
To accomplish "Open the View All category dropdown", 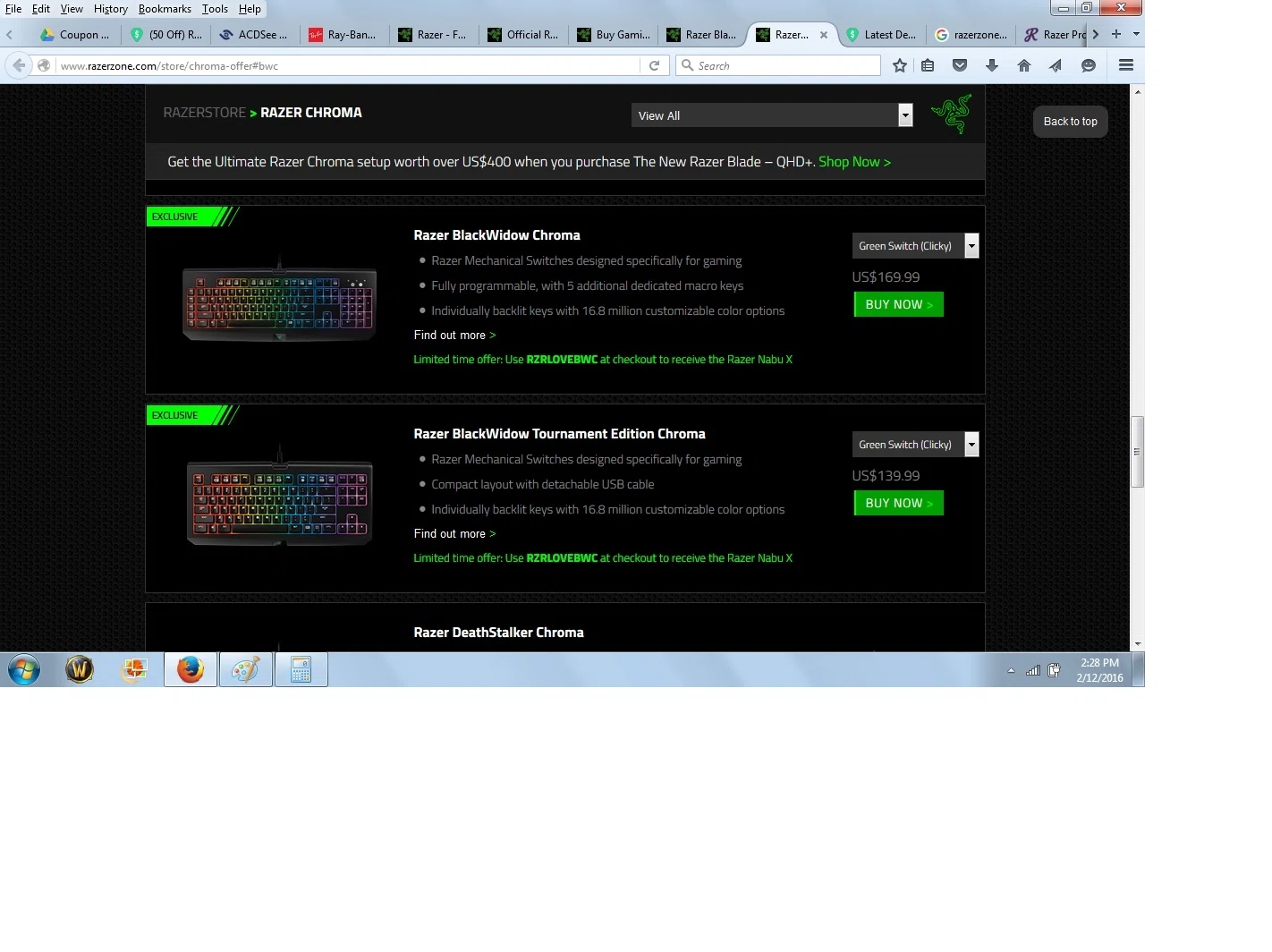I will pyautogui.click(x=772, y=115).
